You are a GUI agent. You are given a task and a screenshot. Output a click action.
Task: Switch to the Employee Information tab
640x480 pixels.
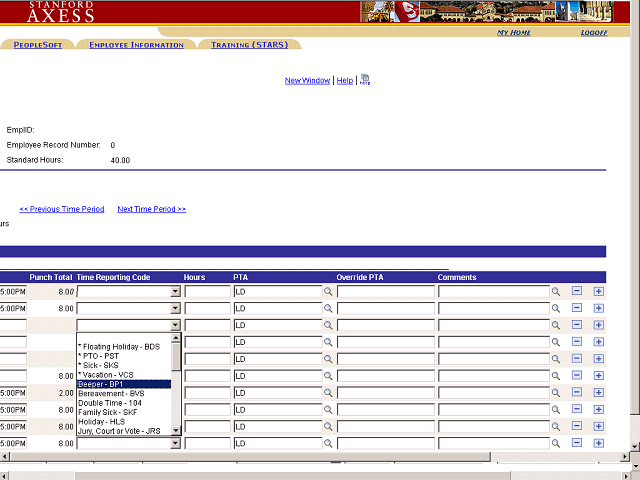[x=136, y=45]
